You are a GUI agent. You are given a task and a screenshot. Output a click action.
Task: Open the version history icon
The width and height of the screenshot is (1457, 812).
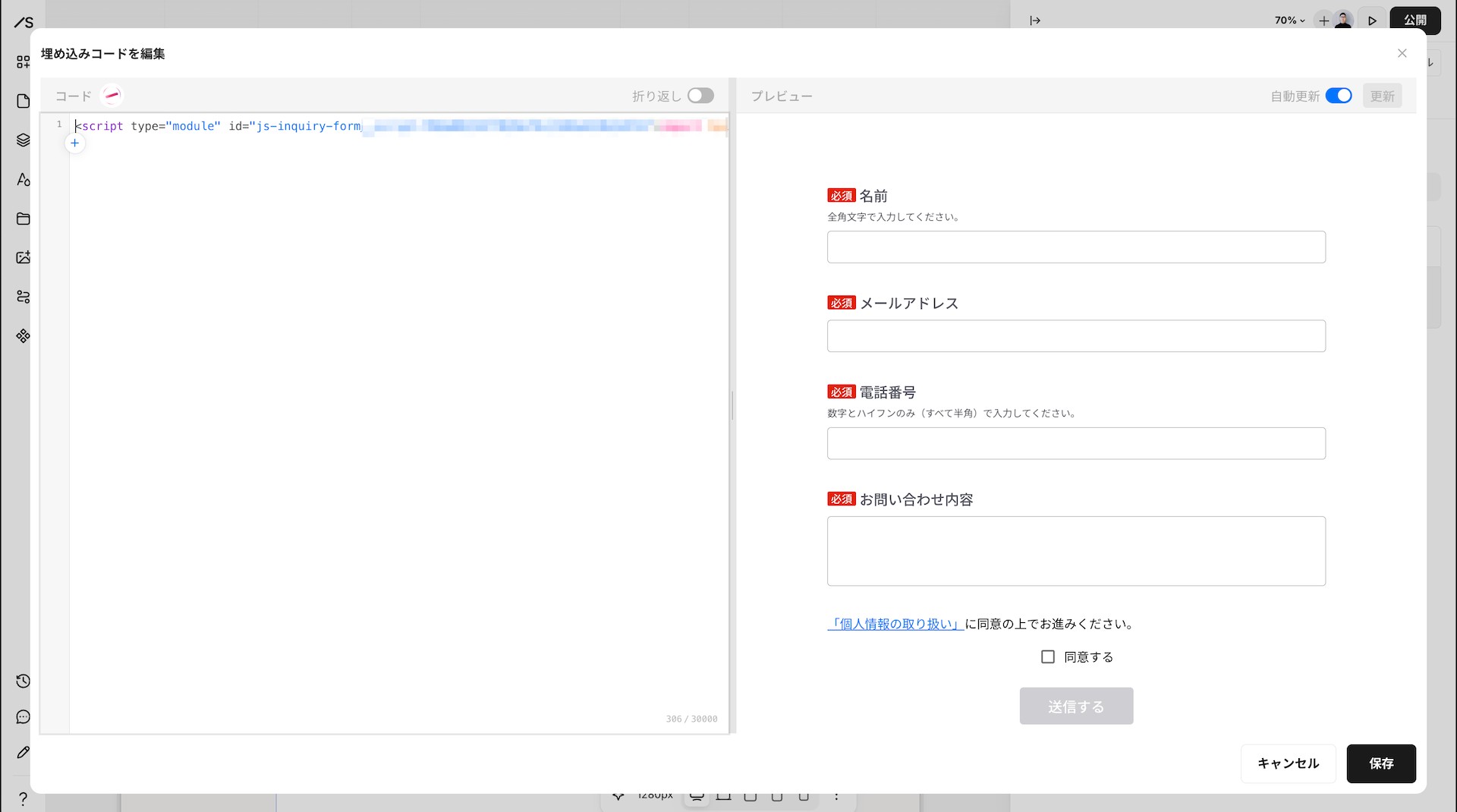point(24,681)
